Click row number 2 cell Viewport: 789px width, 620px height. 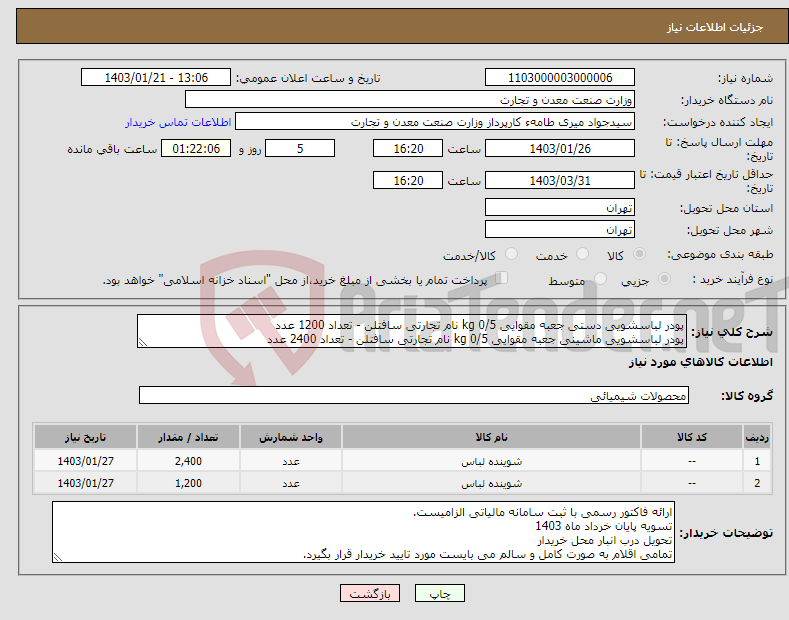[x=757, y=483]
